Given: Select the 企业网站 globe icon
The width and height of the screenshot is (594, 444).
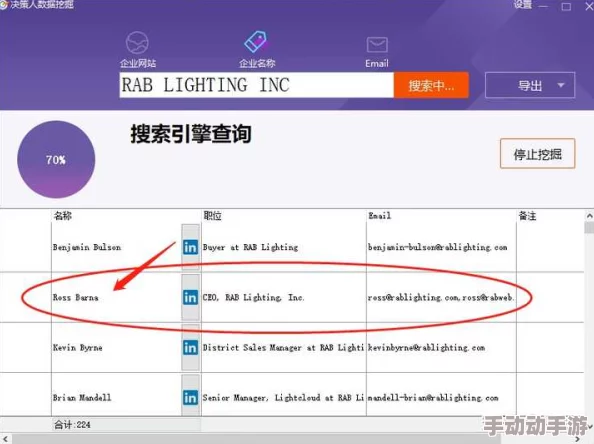Looking at the screenshot, I should pos(137,43).
